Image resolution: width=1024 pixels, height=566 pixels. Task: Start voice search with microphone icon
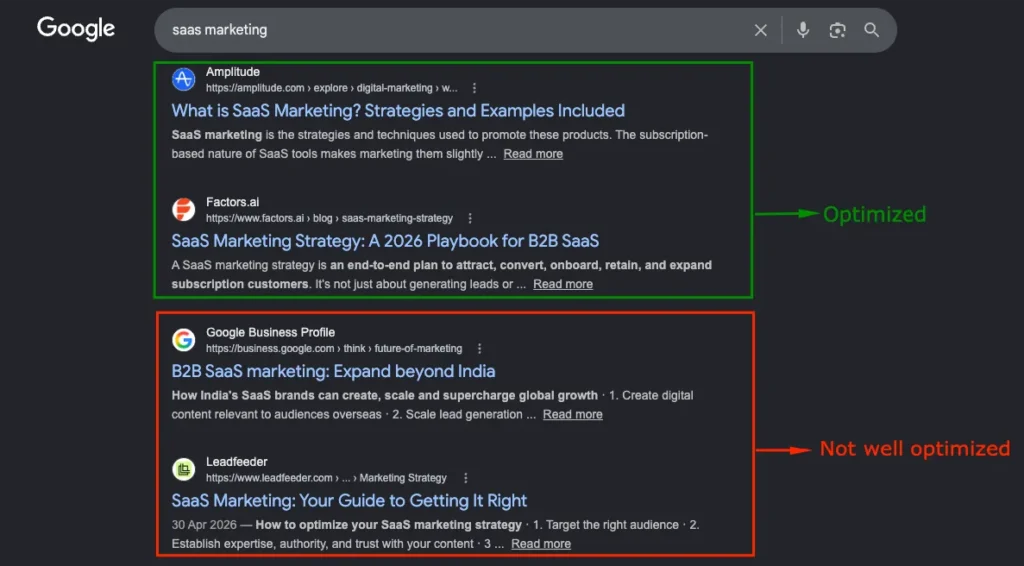tap(803, 30)
